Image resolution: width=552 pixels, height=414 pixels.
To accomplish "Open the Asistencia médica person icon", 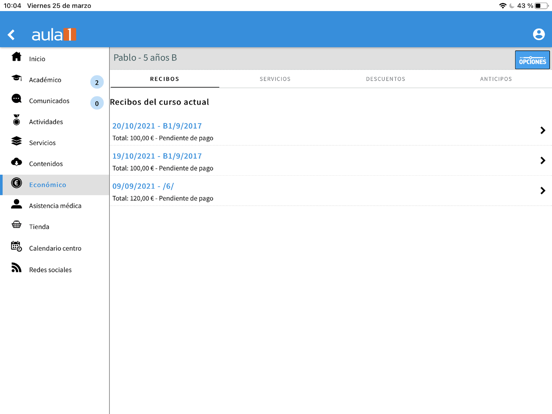I will coord(16,204).
